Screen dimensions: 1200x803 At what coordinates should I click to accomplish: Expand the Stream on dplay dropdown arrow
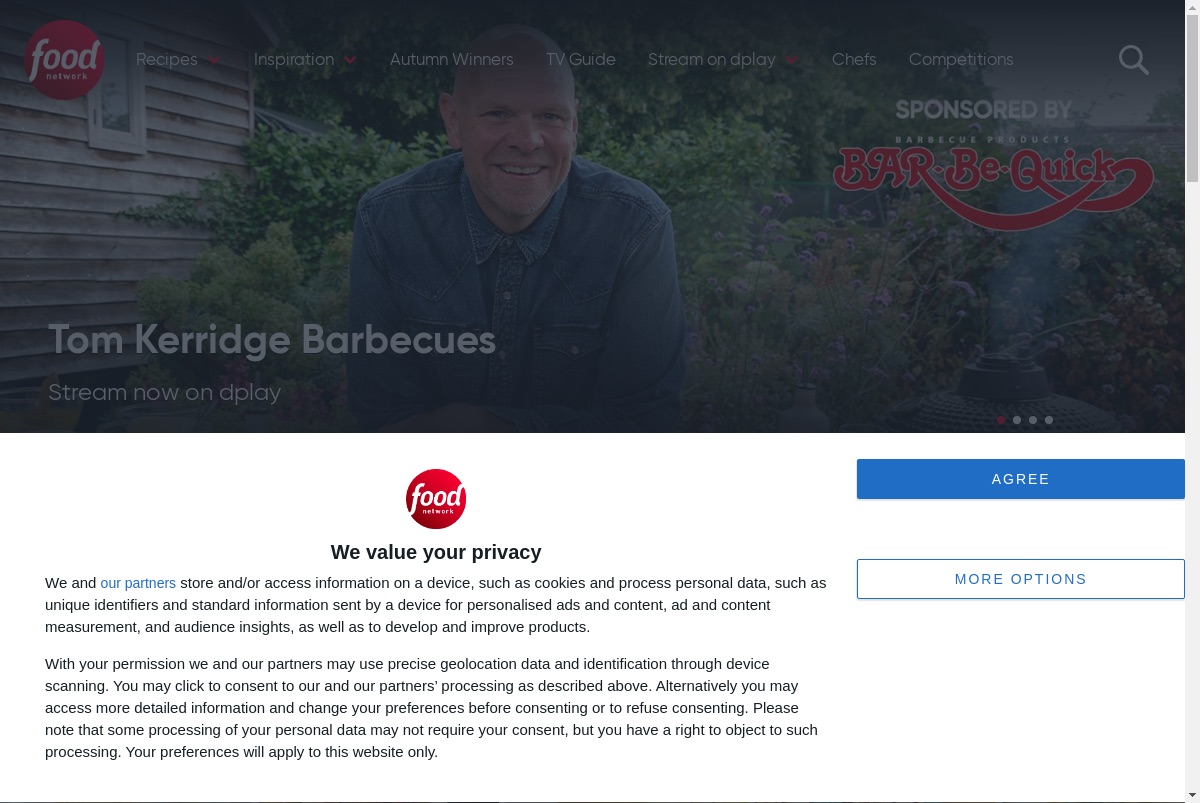[791, 60]
